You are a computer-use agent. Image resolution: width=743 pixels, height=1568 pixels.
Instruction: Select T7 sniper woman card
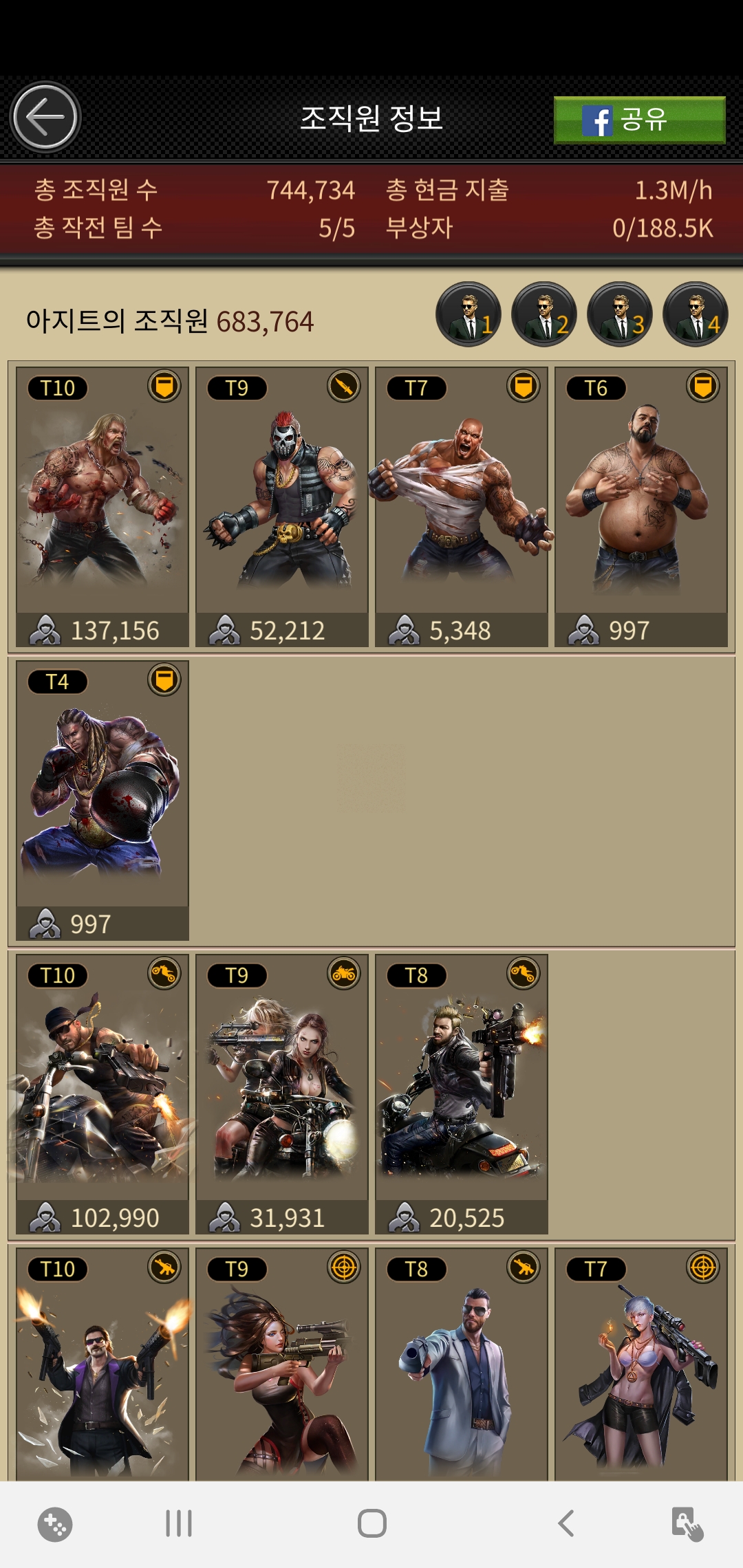click(x=641, y=1364)
